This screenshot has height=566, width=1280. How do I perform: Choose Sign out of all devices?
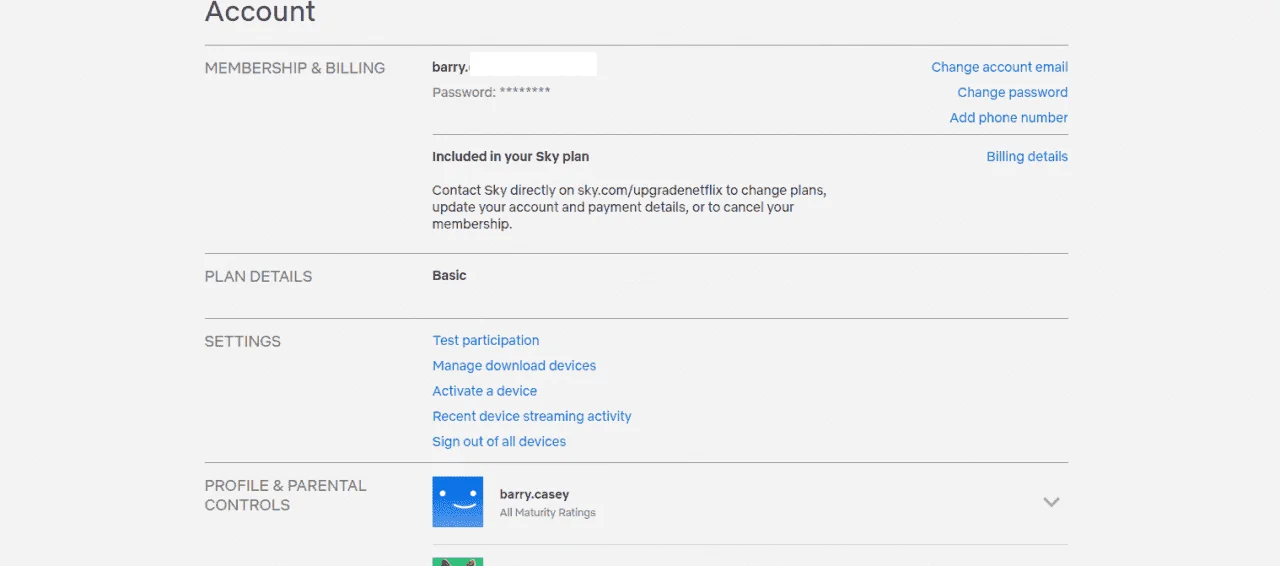[499, 441]
